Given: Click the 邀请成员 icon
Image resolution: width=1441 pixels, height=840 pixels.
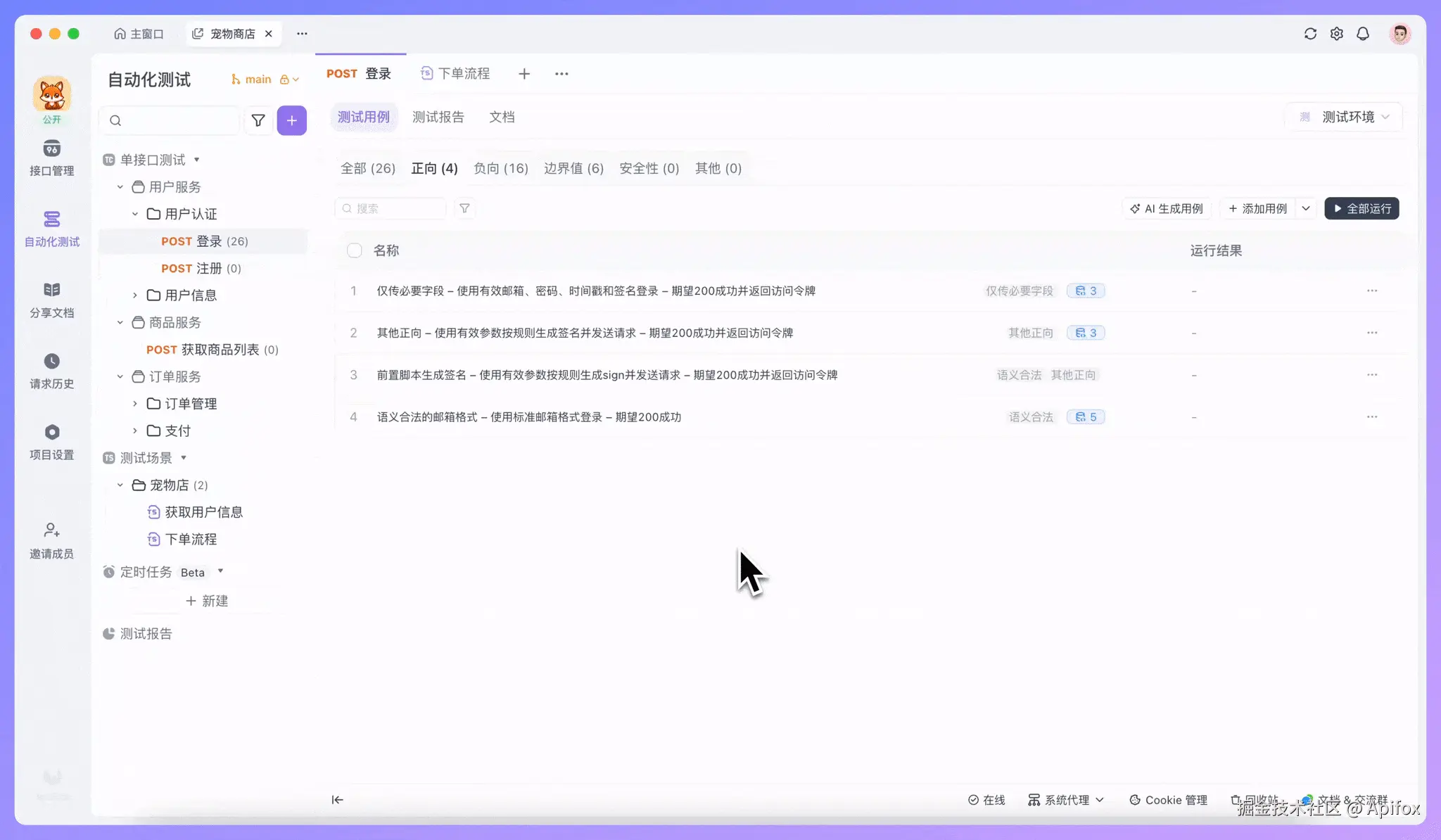Looking at the screenshot, I should pos(51,530).
